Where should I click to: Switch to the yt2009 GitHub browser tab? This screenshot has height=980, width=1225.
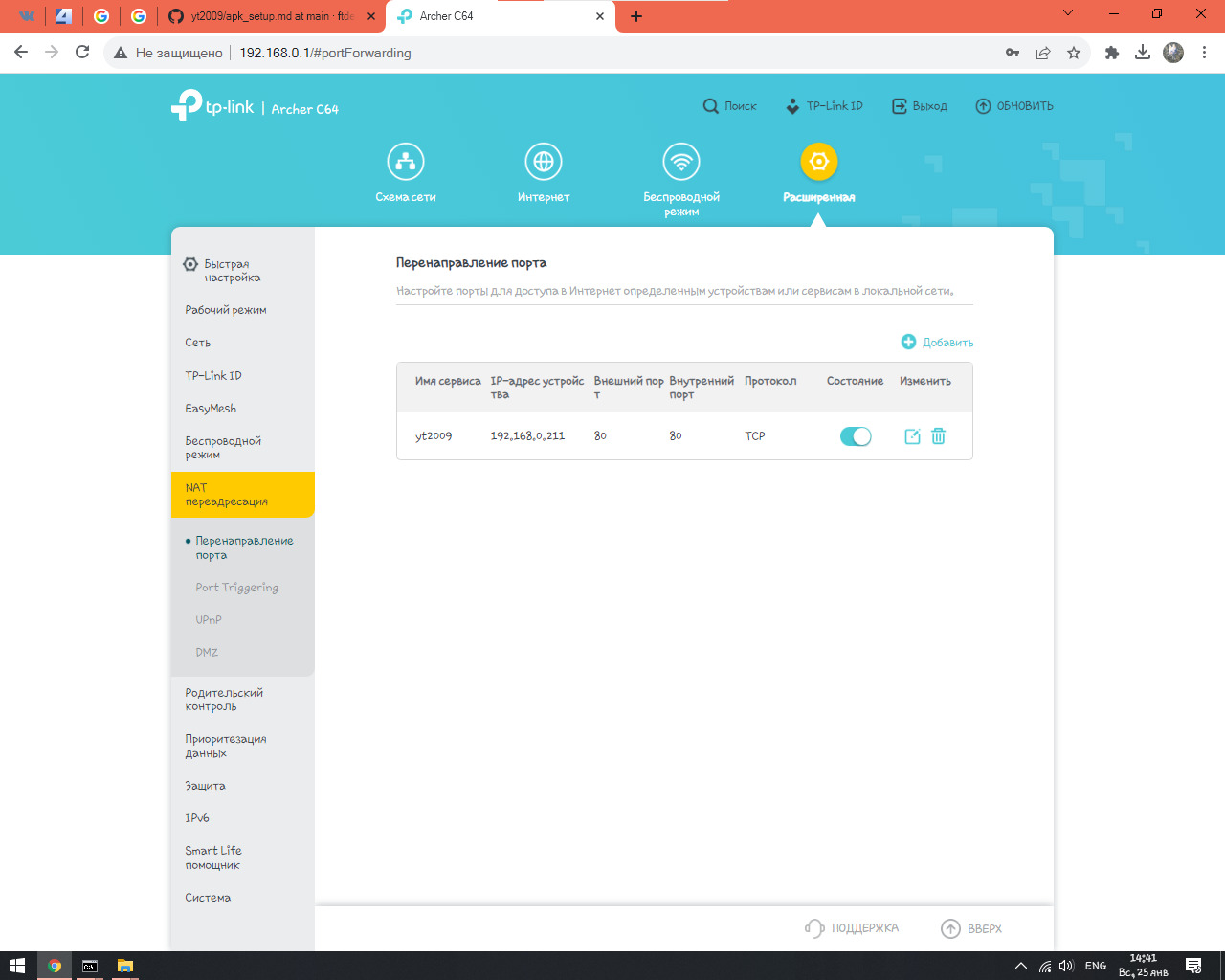[x=272, y=16]
